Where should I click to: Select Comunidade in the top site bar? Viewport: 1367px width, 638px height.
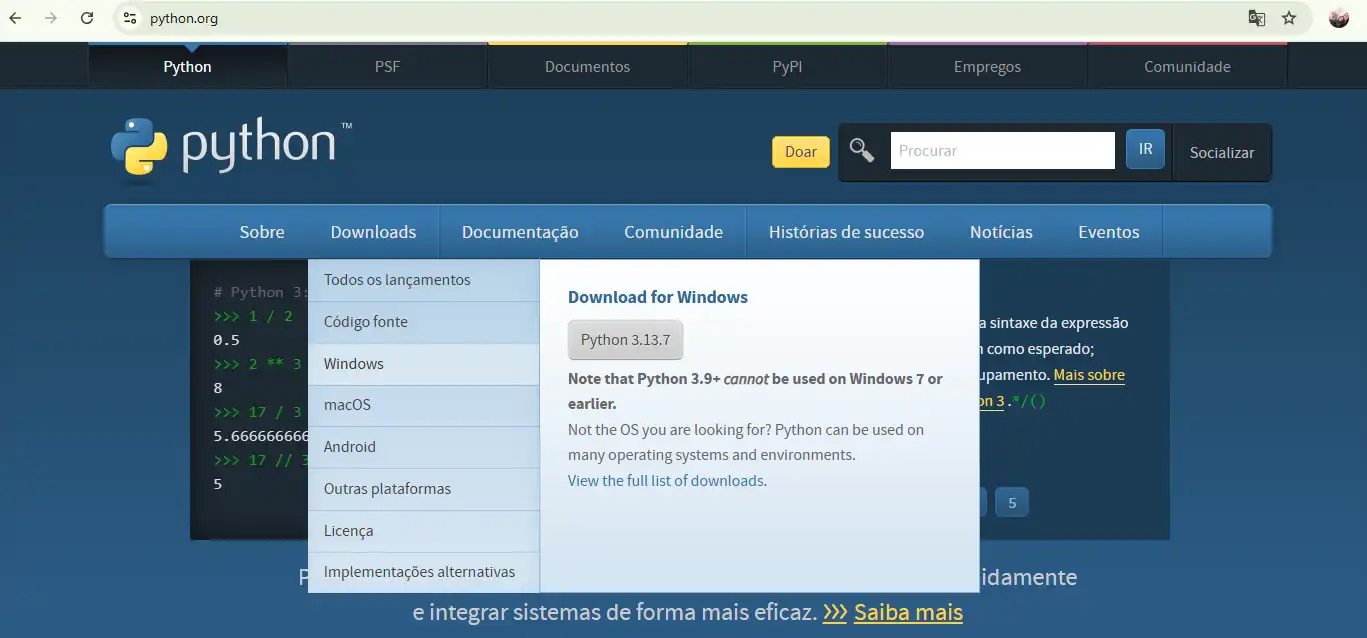point(1187,67)
